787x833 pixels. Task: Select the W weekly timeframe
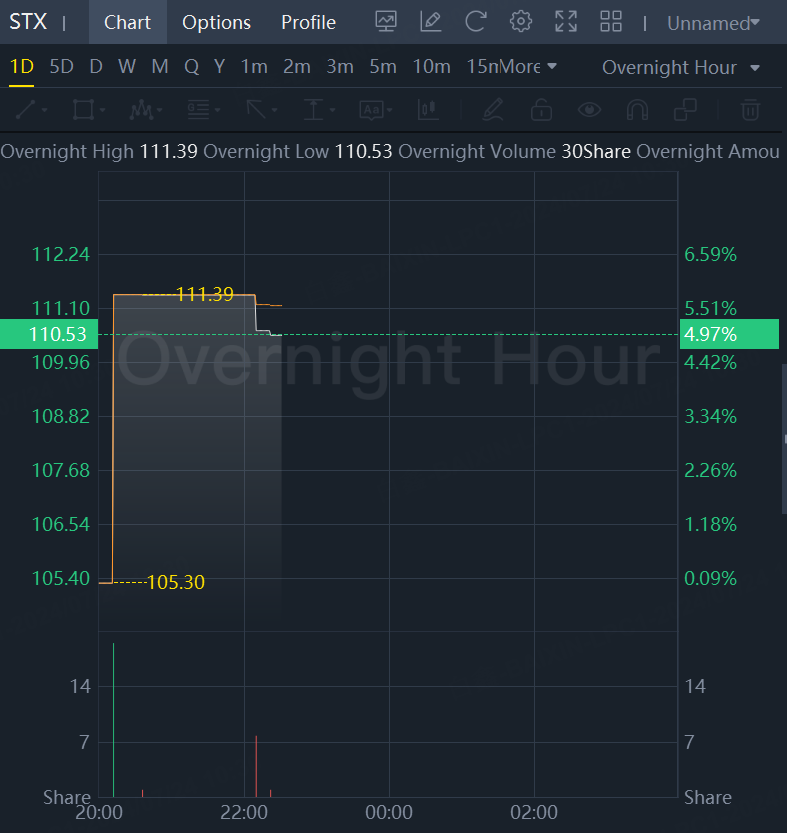127,66
